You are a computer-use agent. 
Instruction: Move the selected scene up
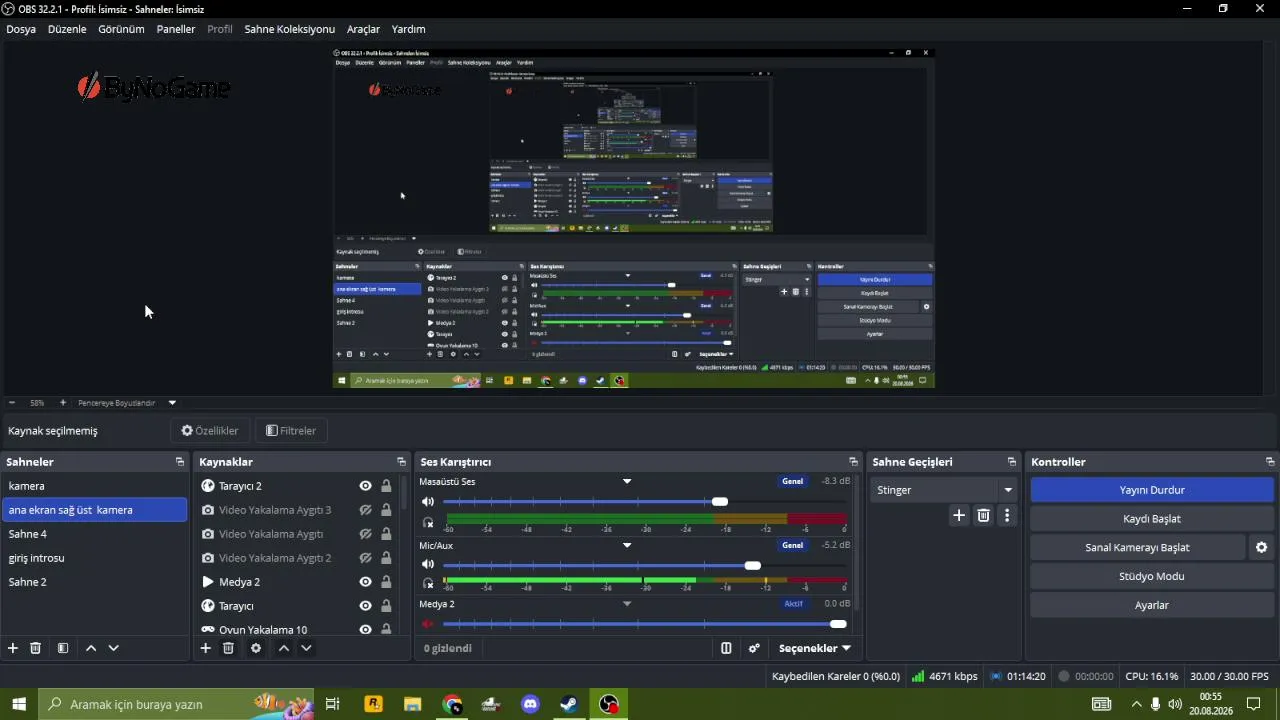pyautogui.click(x=91, y=648)
